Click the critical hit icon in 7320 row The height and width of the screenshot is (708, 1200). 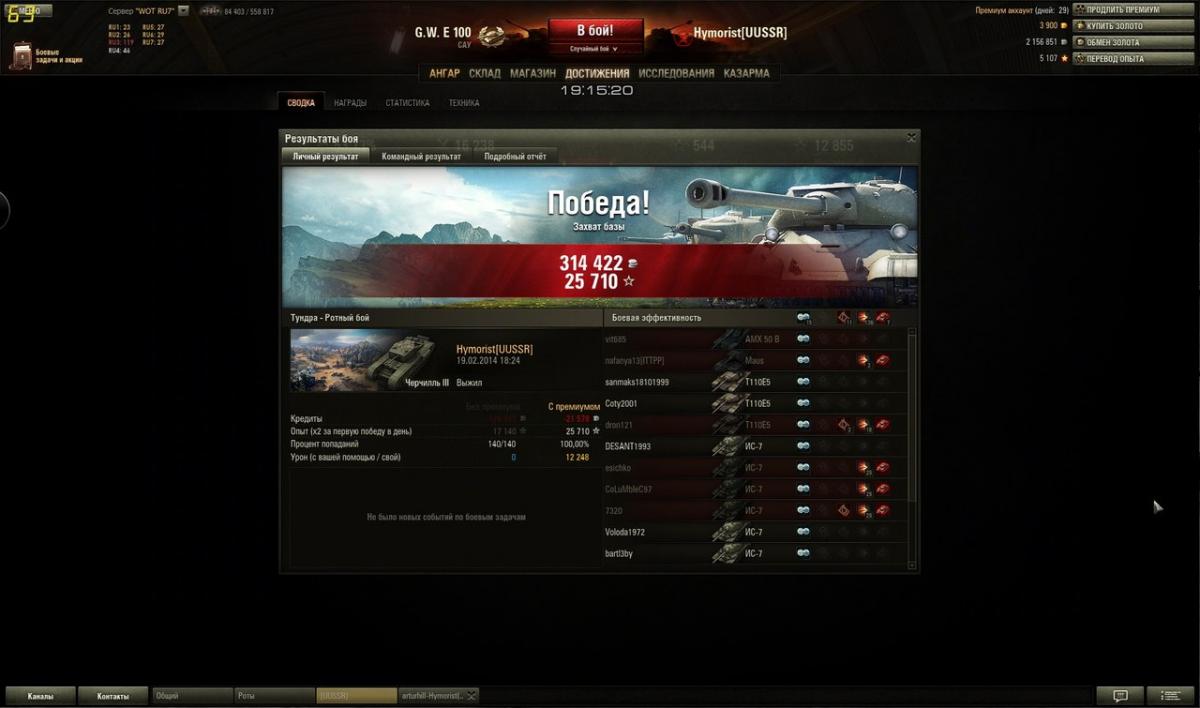coord(843,511)
